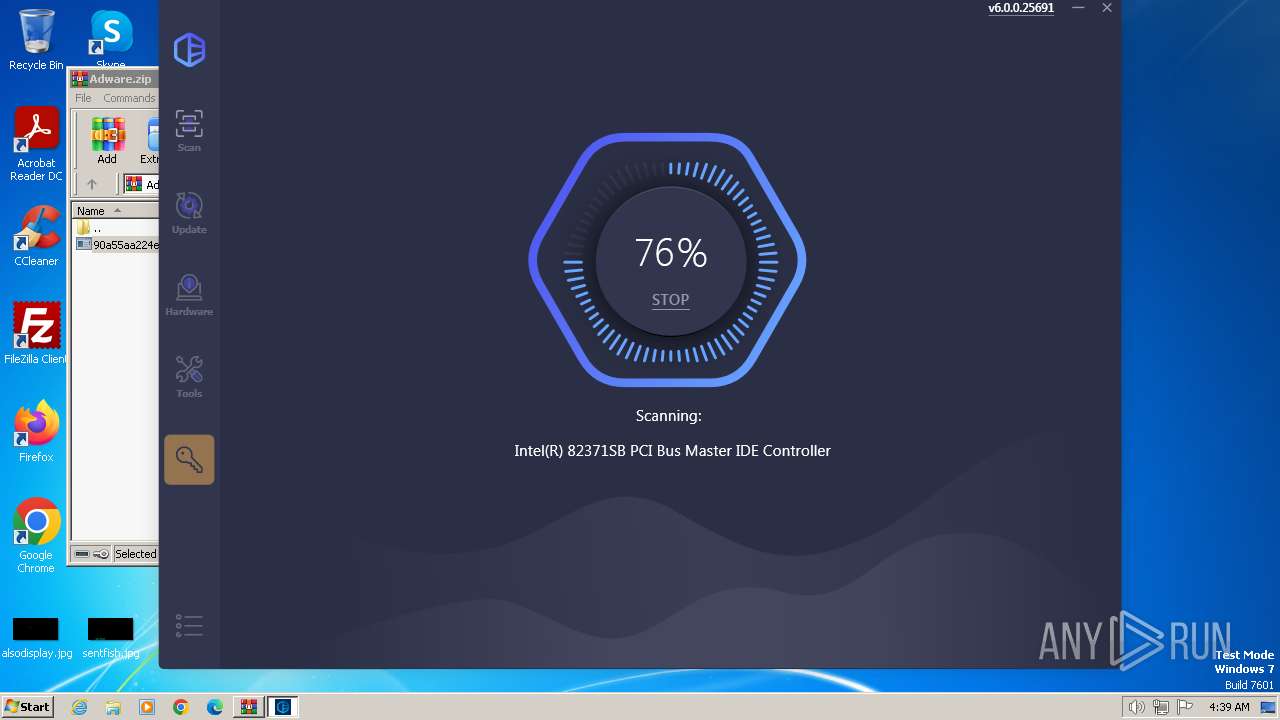Viewport: 1280px width, 720px height.
Task: Click the license key icon
Action: pyautogui.click(x=189, y=460)
